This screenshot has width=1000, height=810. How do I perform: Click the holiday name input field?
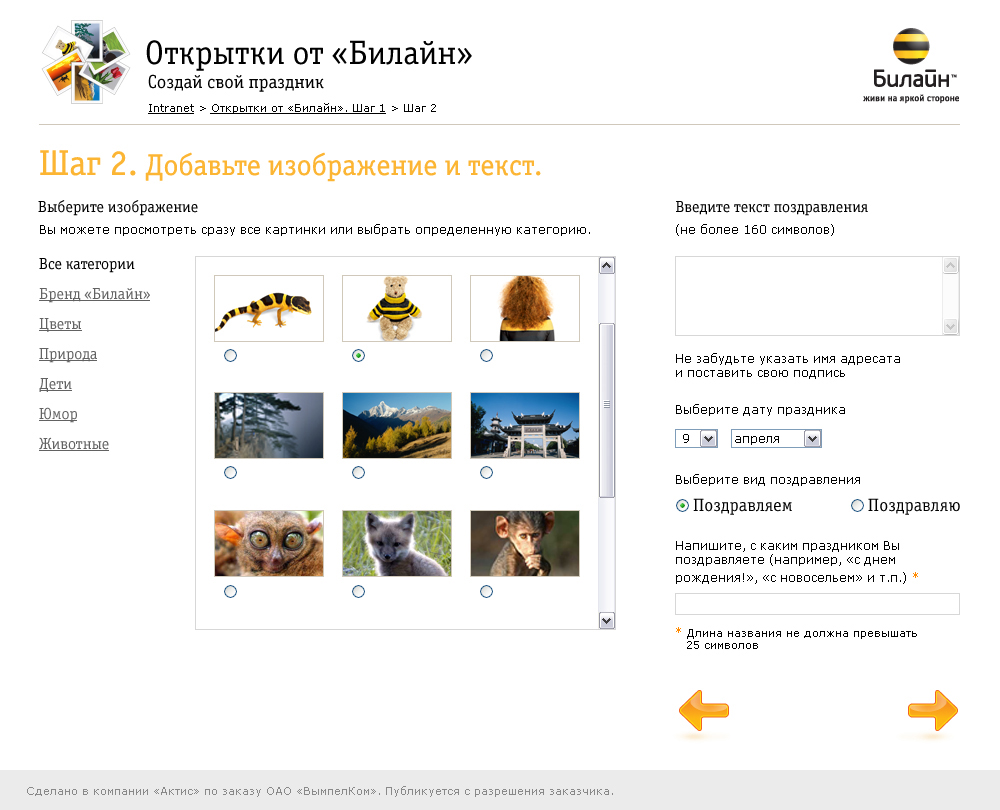point(817,604)
